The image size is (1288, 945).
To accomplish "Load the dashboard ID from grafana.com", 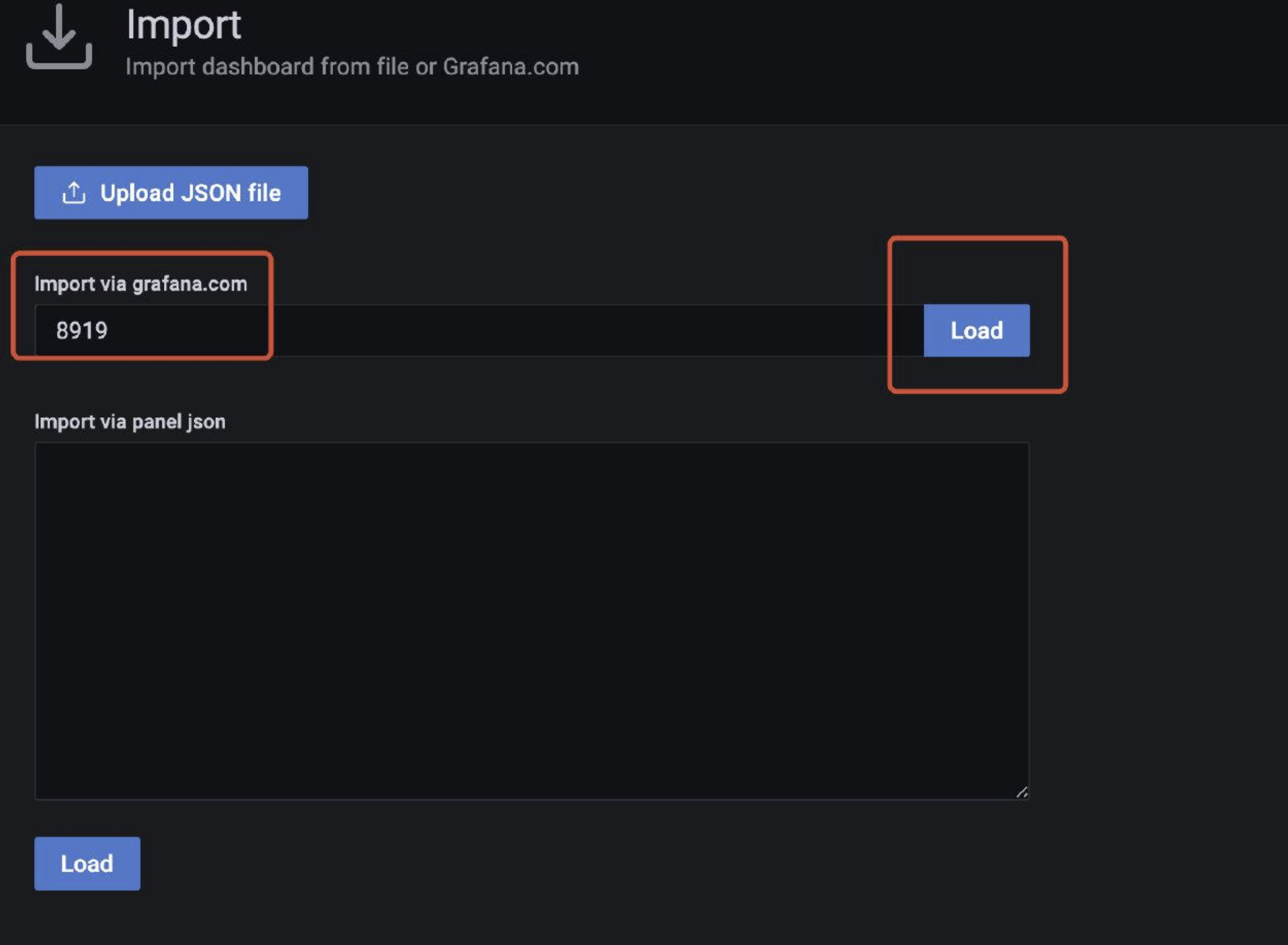I will 976,331.
